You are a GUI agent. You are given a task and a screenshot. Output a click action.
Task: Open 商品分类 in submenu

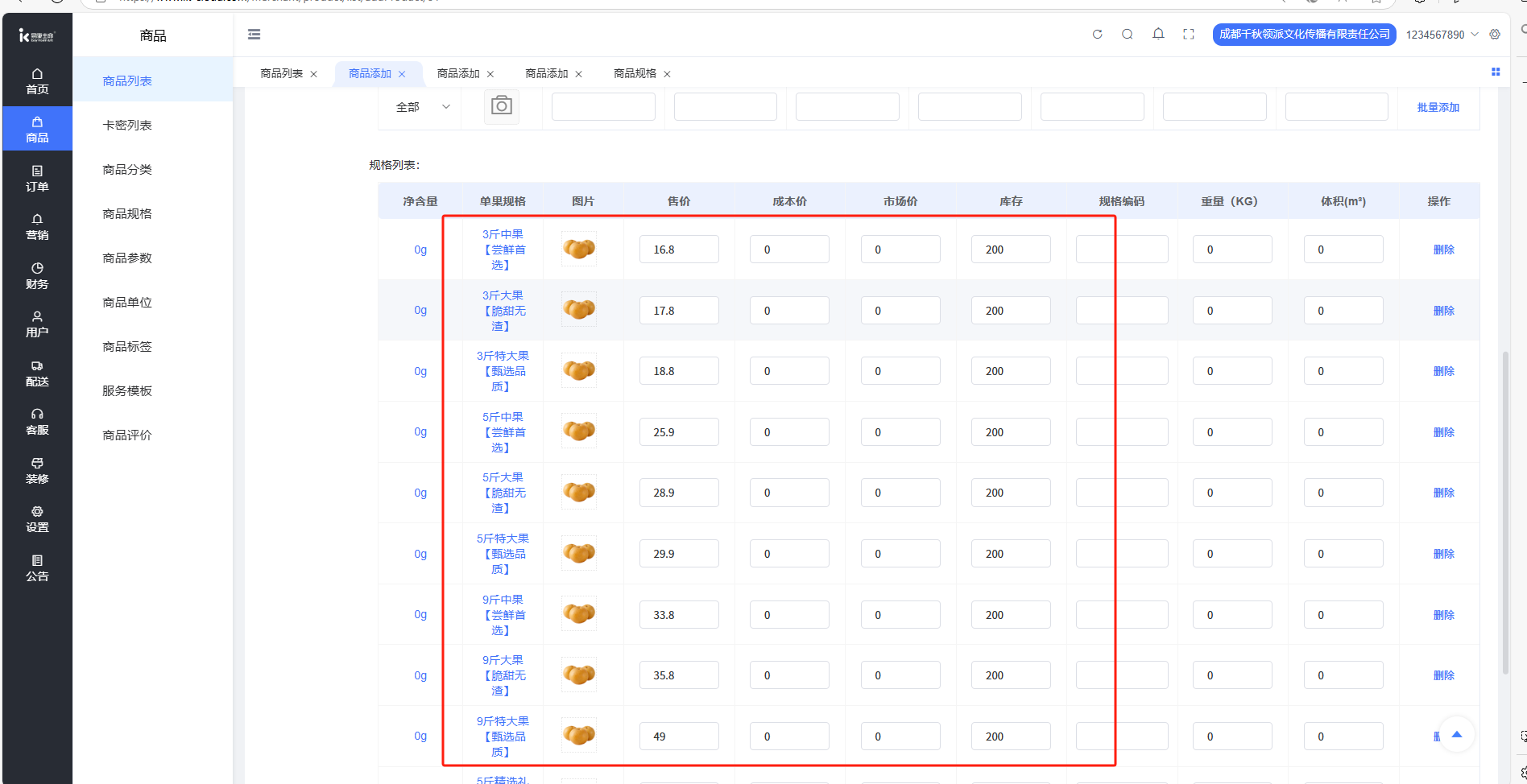pos(127,170)
